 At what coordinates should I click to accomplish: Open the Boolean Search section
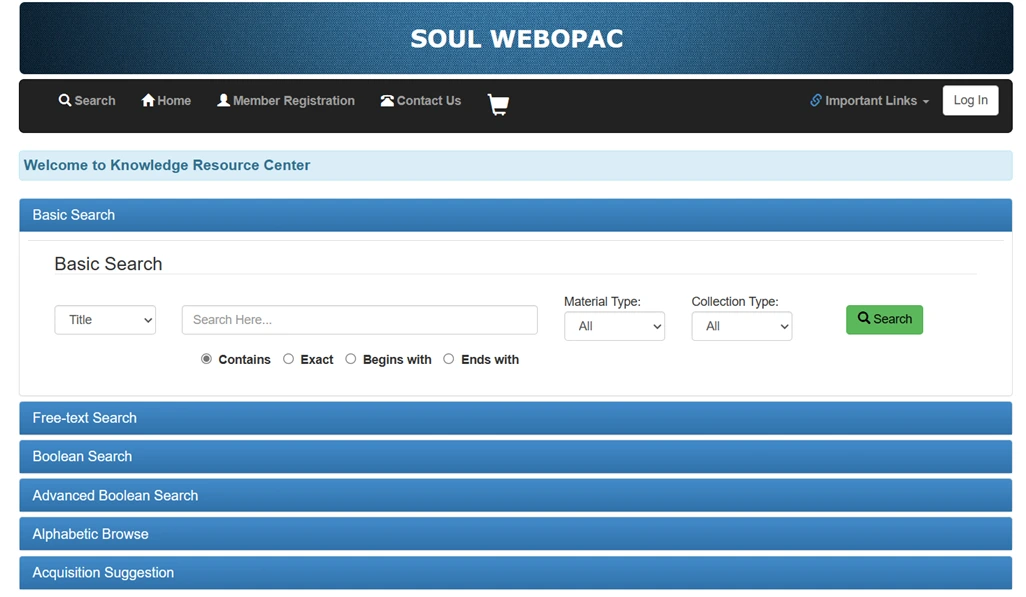[x=82, y=456]
